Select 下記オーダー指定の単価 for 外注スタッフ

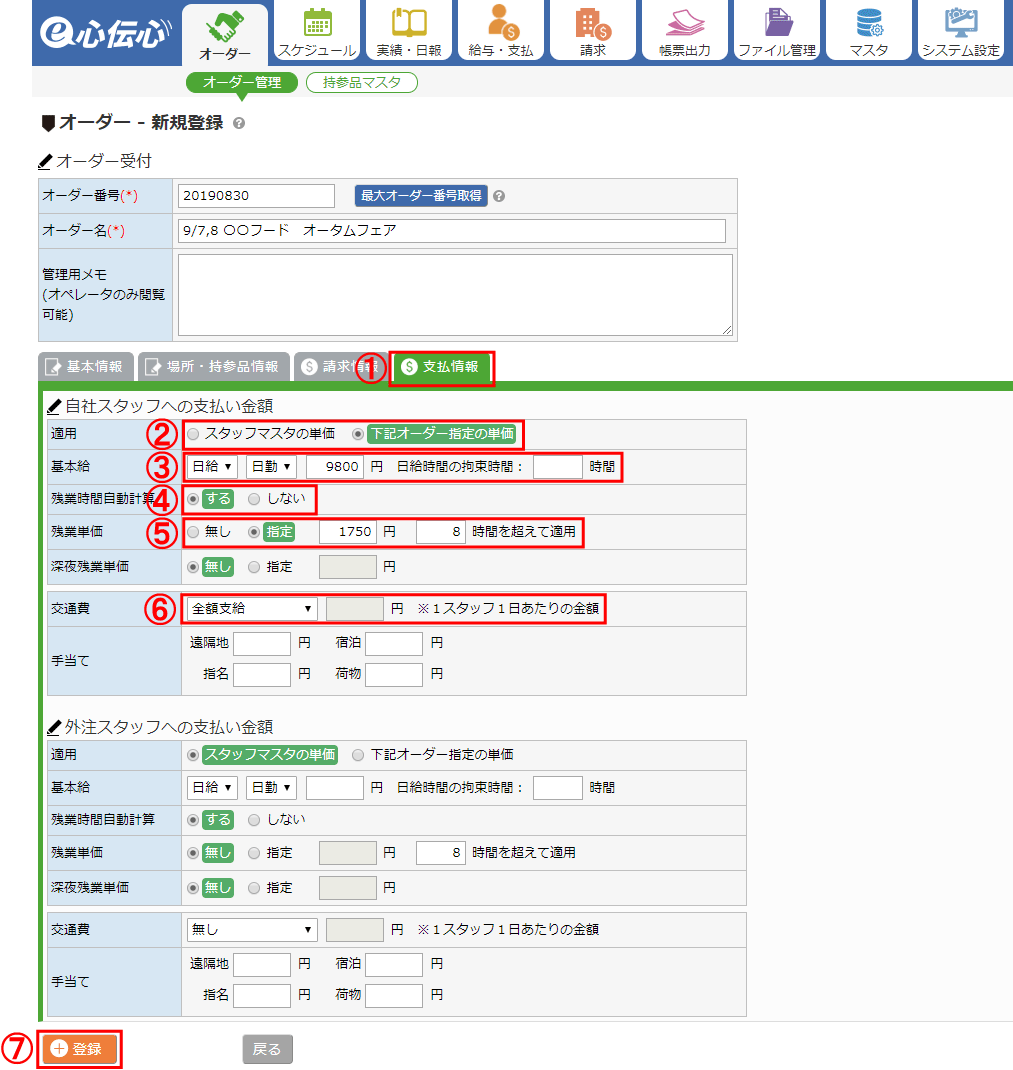click(x=358, y=755)
